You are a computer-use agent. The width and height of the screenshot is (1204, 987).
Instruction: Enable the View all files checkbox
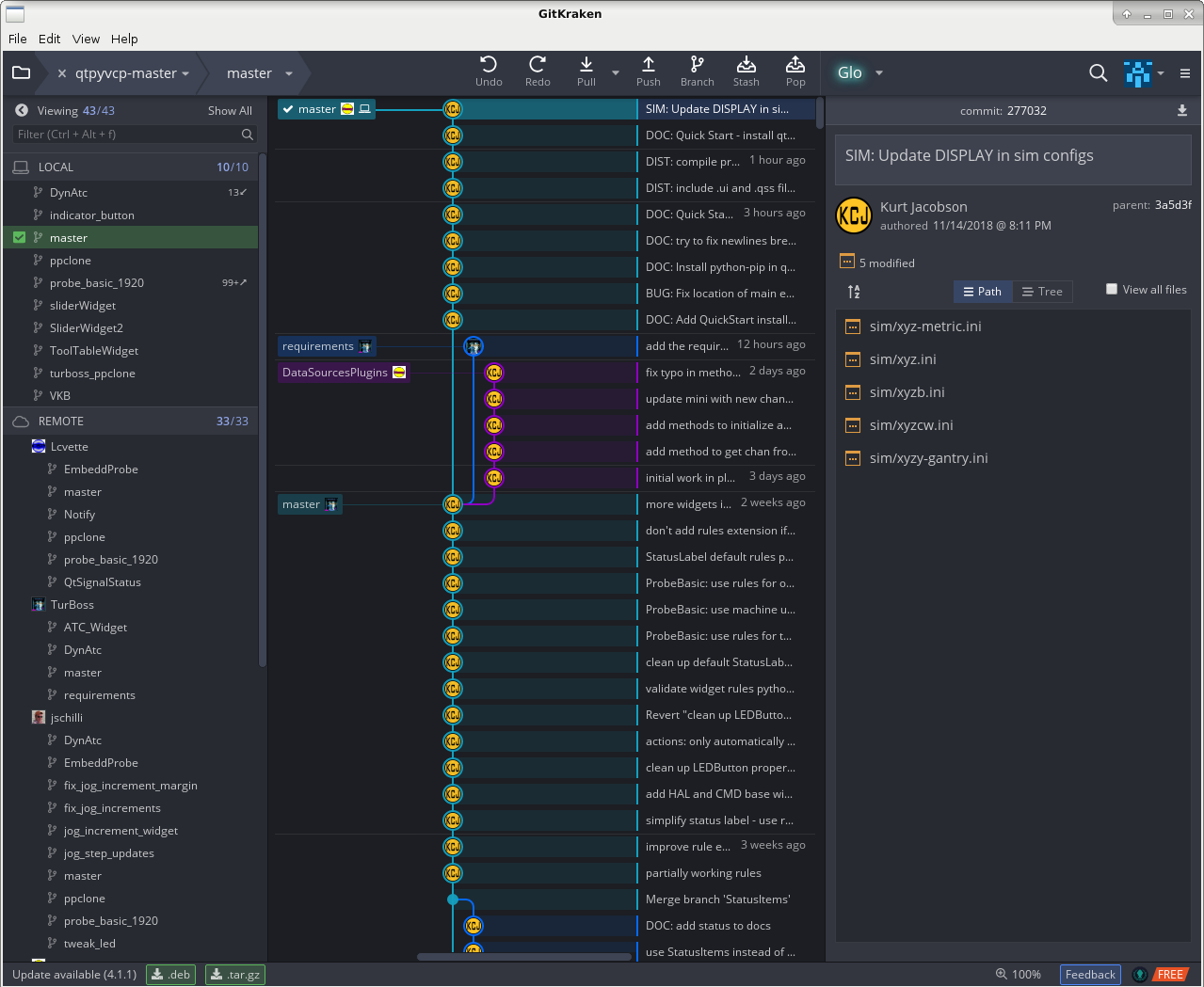(x=1112, y=289)
